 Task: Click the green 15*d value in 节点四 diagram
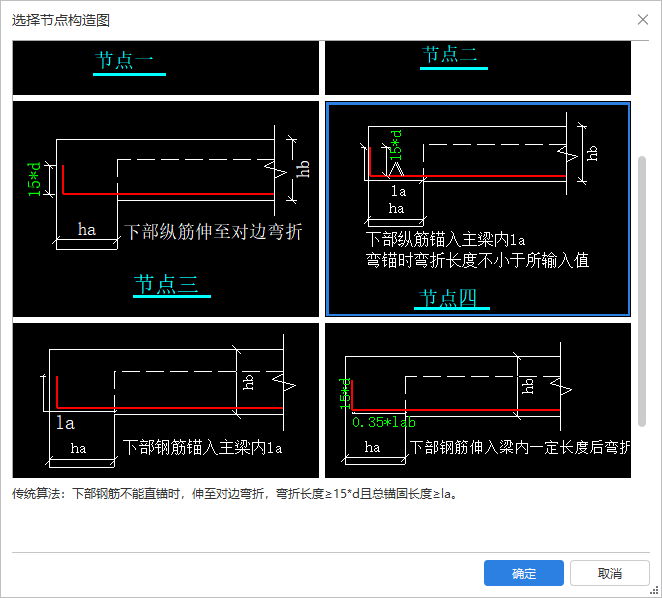tap(396, 145)
